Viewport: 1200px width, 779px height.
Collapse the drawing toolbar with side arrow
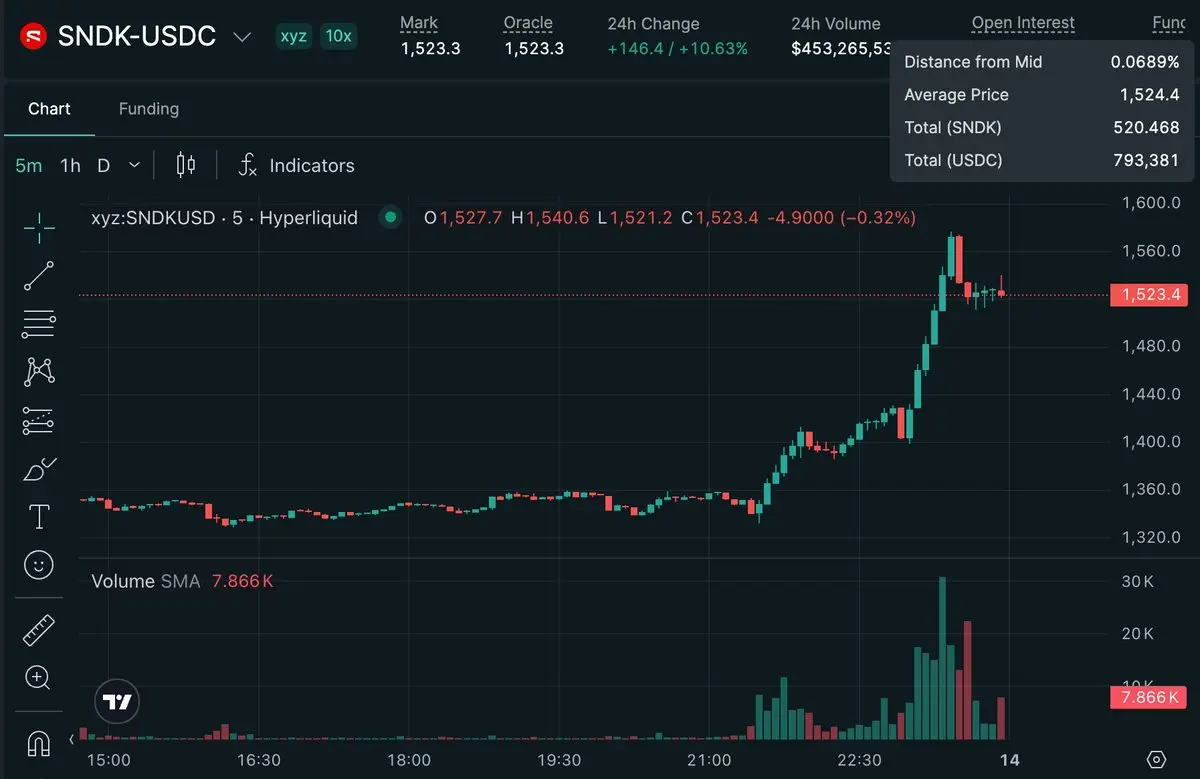(71, 740)
